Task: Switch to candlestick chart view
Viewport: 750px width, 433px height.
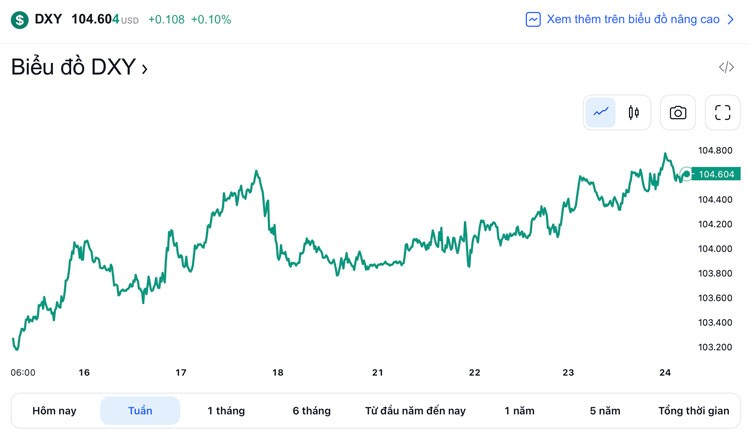Action: 633,113
